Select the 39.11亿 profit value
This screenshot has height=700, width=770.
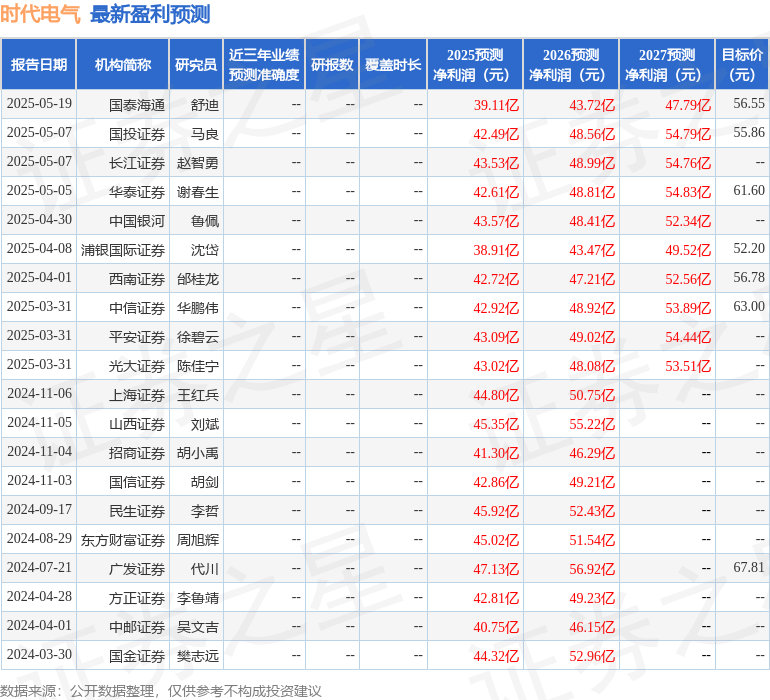(496, 105)
